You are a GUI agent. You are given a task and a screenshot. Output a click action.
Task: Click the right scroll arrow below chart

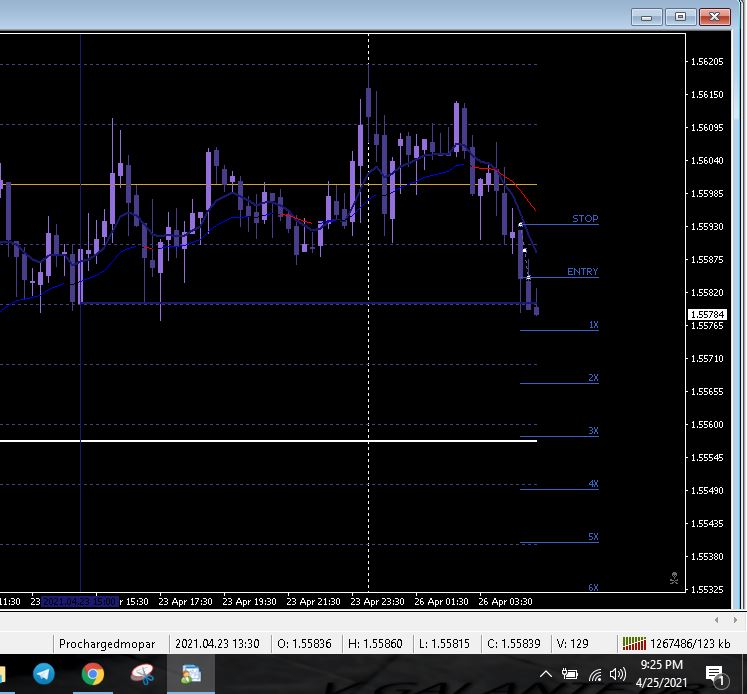pyautogui.click(x=735, y=620)
